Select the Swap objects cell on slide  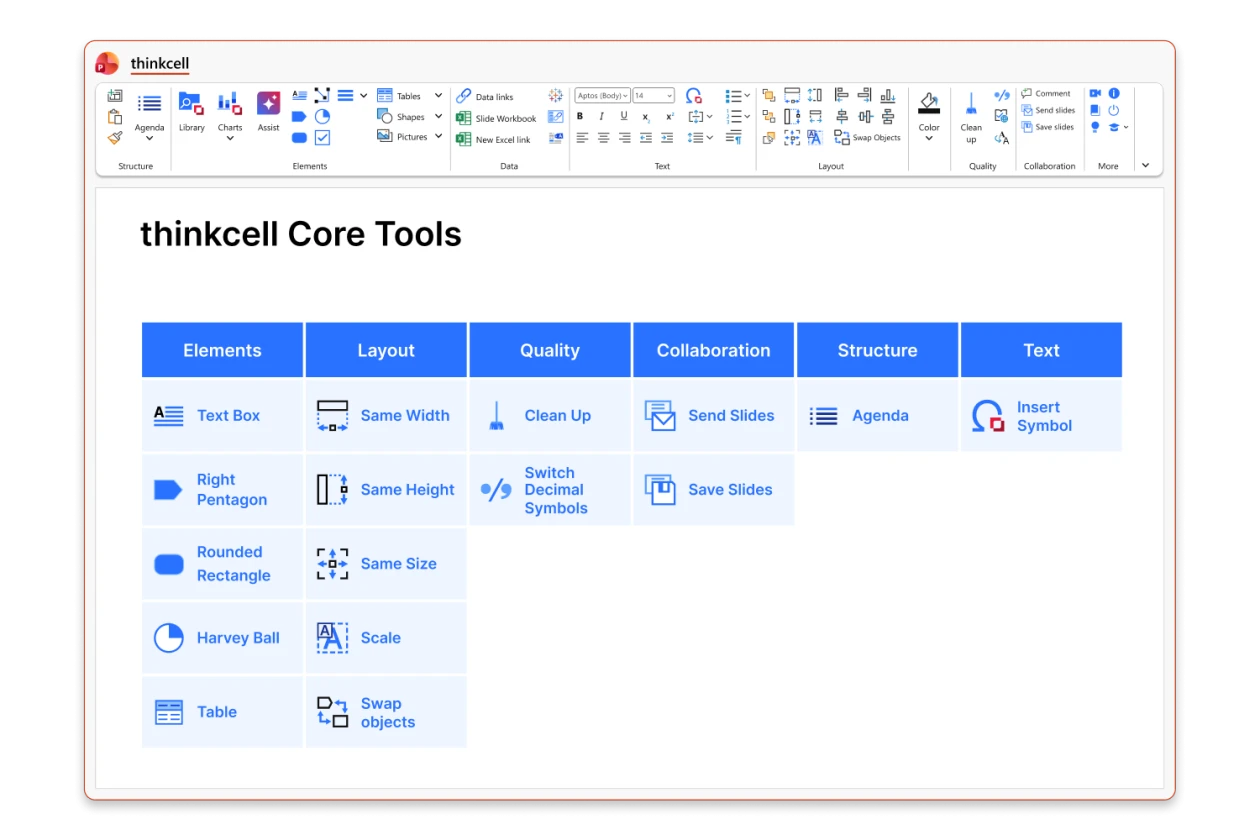[386, 712]
